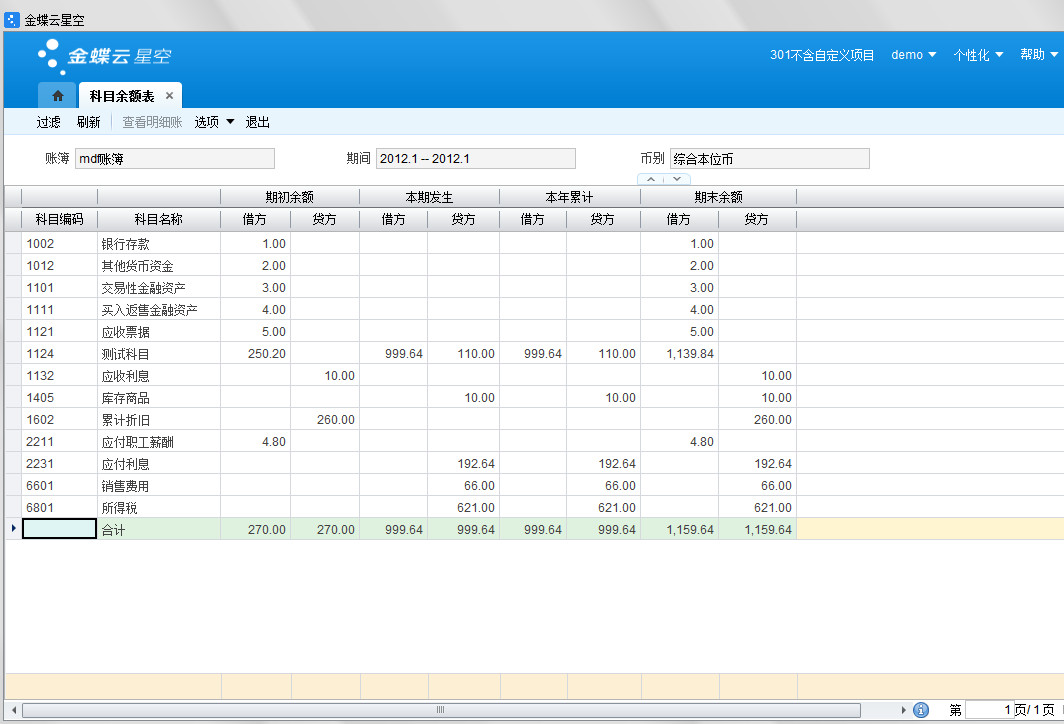The height and width of the screenshot is (724, 1064).
Task: Click the horizontal scrollbar thumb
Action: point(440,710)
